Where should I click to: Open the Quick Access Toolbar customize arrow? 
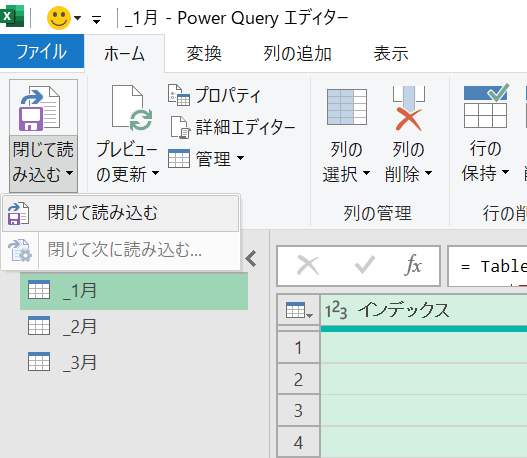[x=96, y=20]
